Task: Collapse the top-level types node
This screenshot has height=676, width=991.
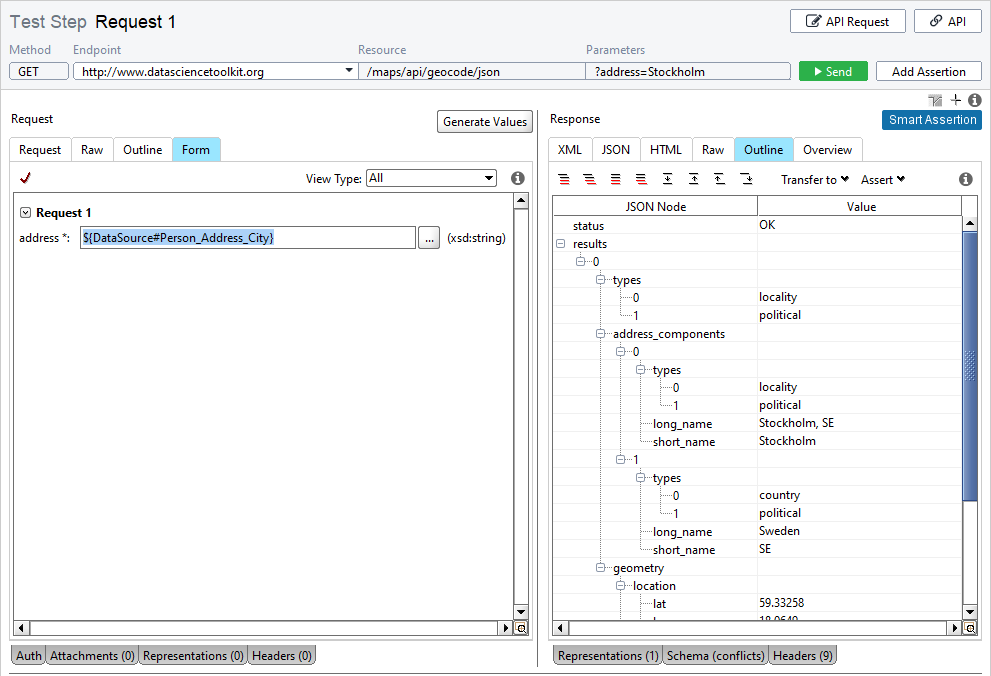Action: (600, 279)
